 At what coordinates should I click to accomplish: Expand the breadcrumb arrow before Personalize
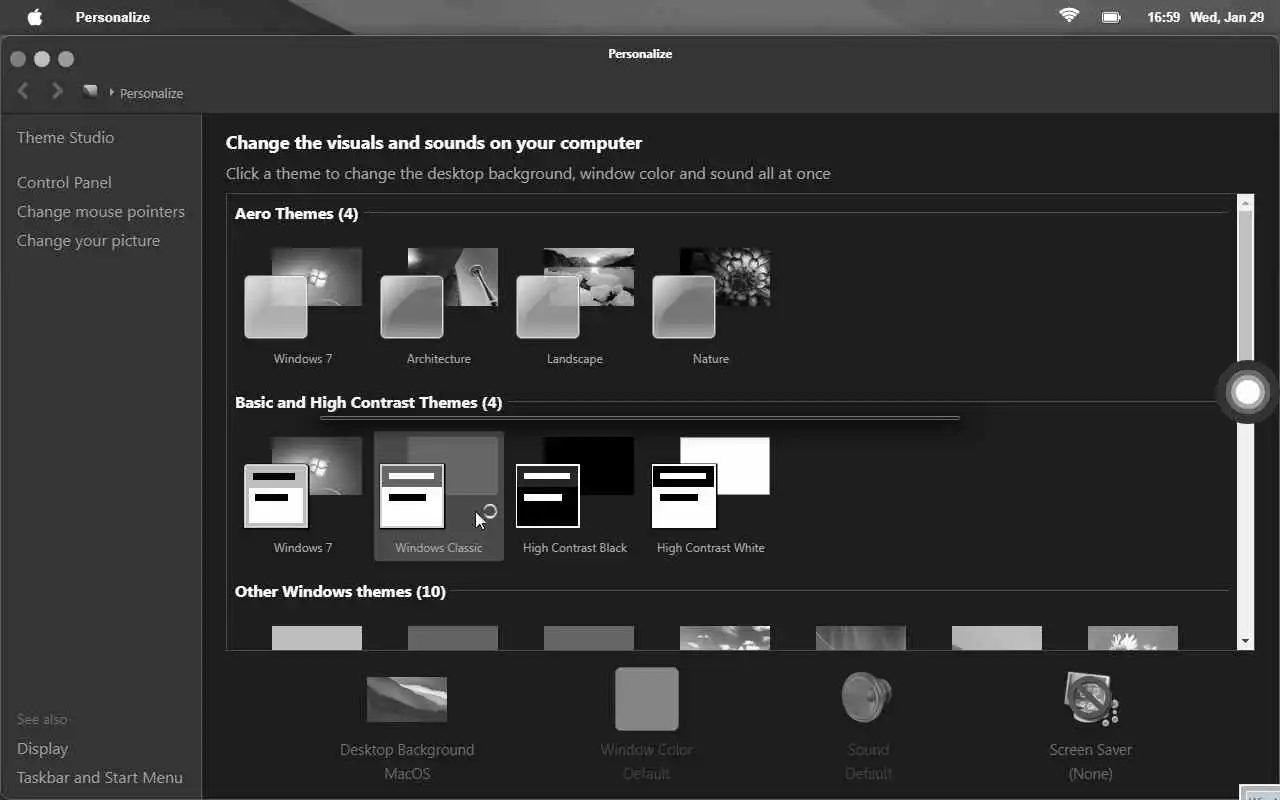click(x=111, y=92)
